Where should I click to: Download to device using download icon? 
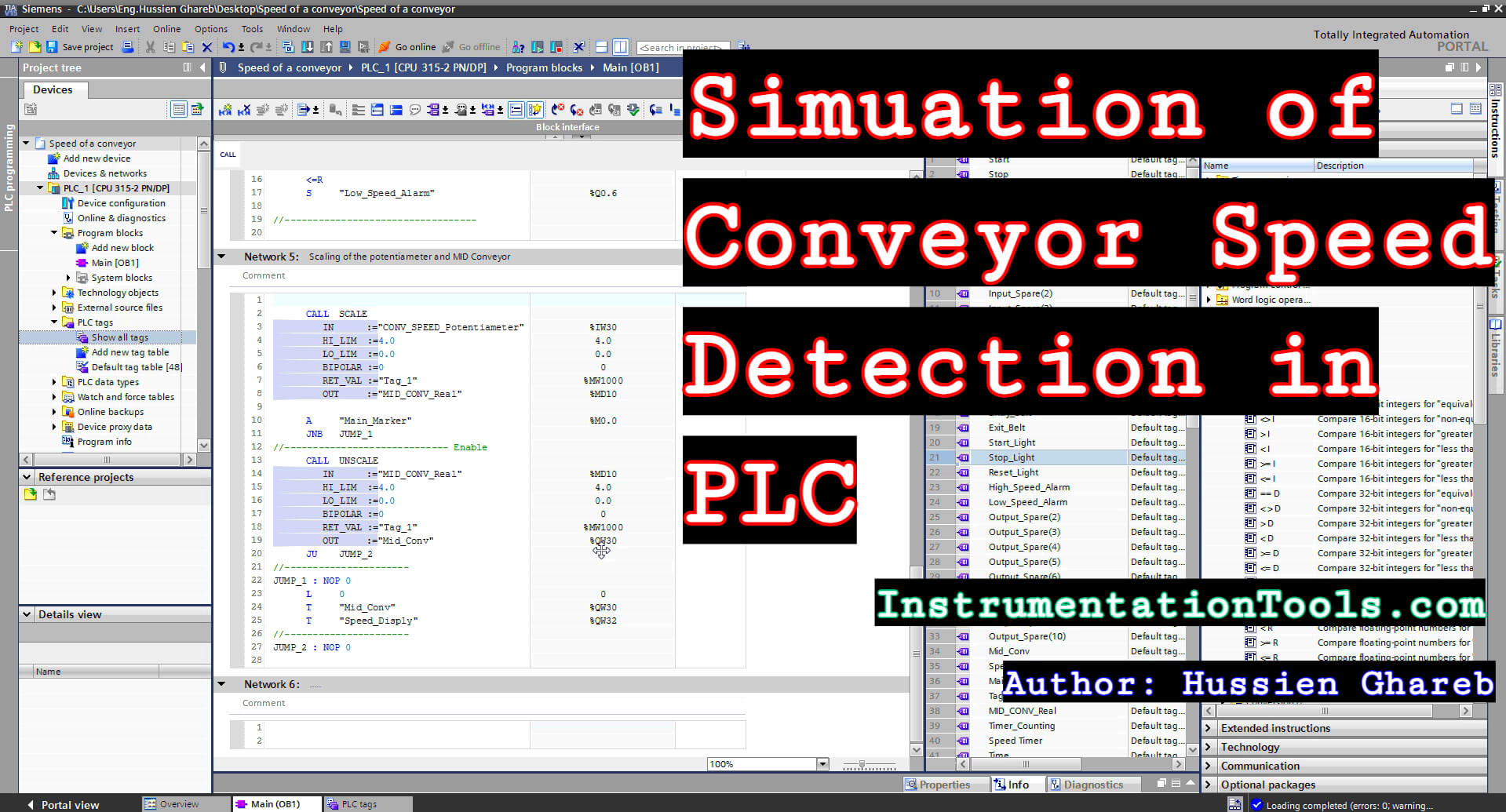click(308, 47)
